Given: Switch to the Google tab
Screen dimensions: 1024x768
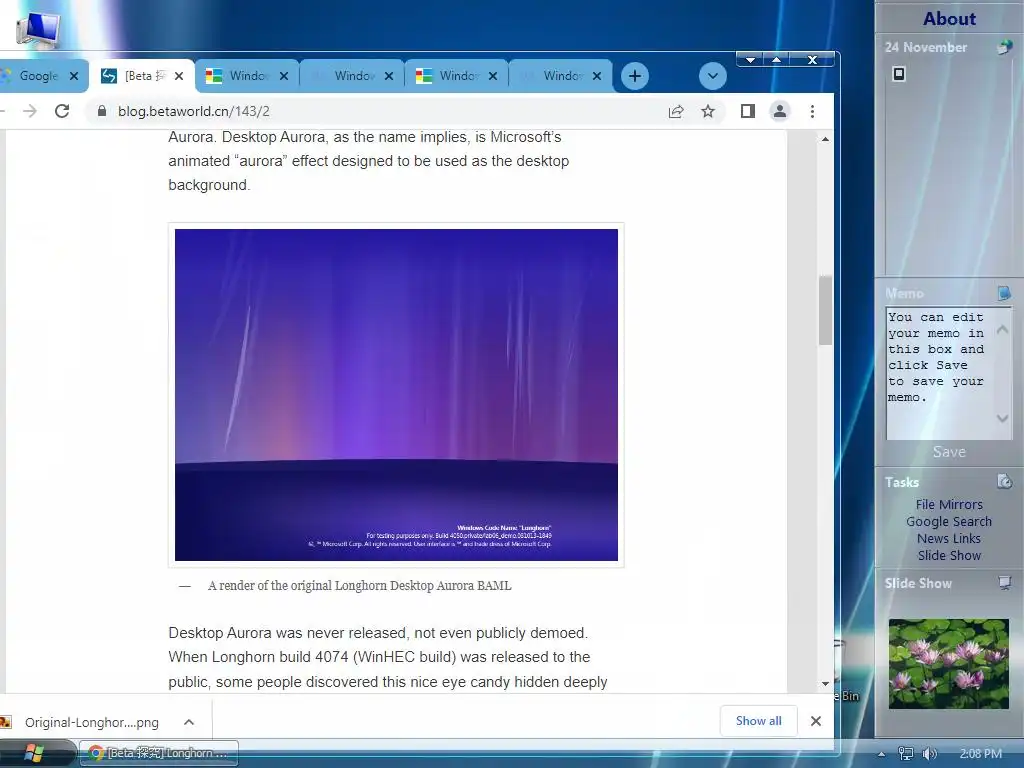Looking at the screenshot, I should click(x=39, y=76).
